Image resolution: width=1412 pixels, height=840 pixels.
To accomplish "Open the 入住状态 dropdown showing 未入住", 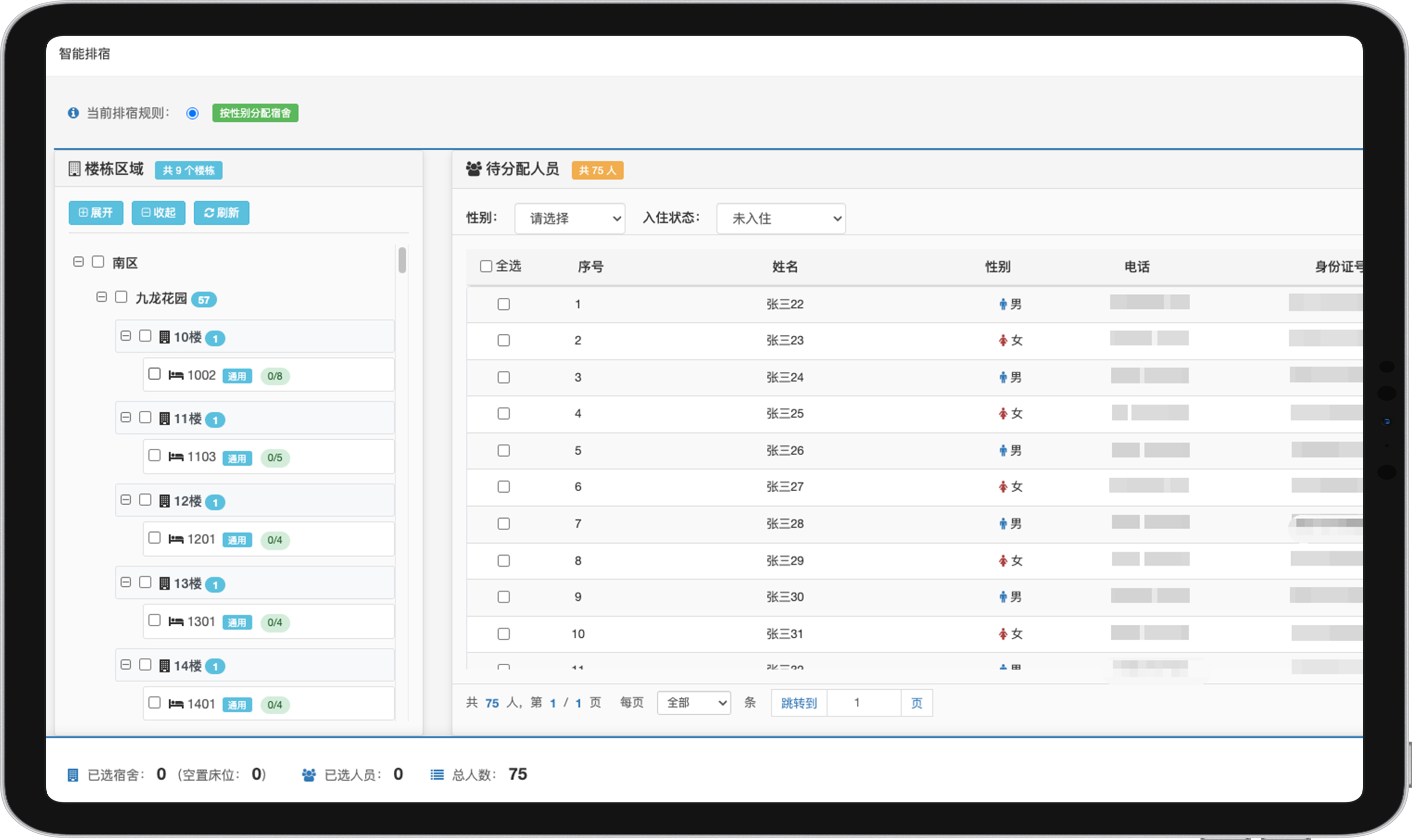I will click(780, 219).
